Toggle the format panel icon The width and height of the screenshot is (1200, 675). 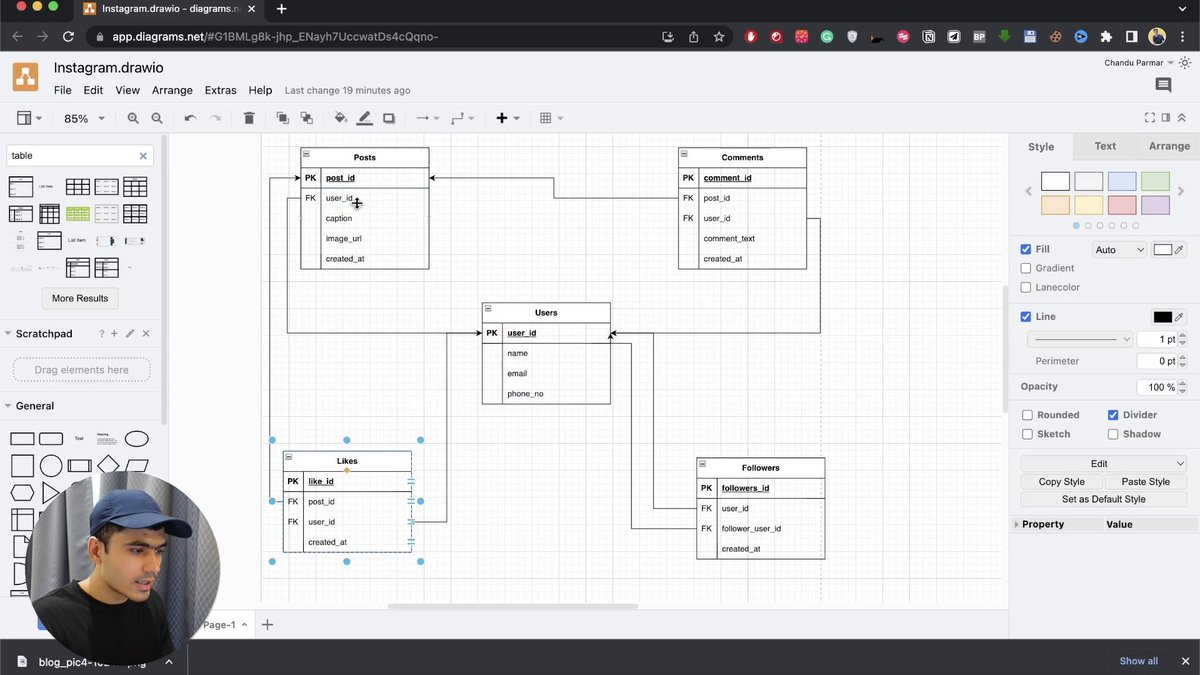(1166, 118)
